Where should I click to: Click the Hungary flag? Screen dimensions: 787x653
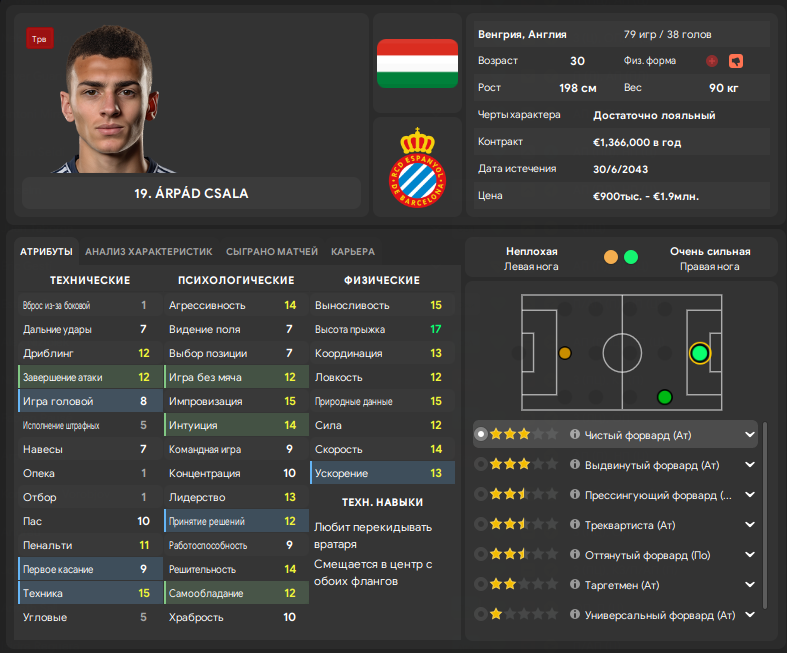416,63
